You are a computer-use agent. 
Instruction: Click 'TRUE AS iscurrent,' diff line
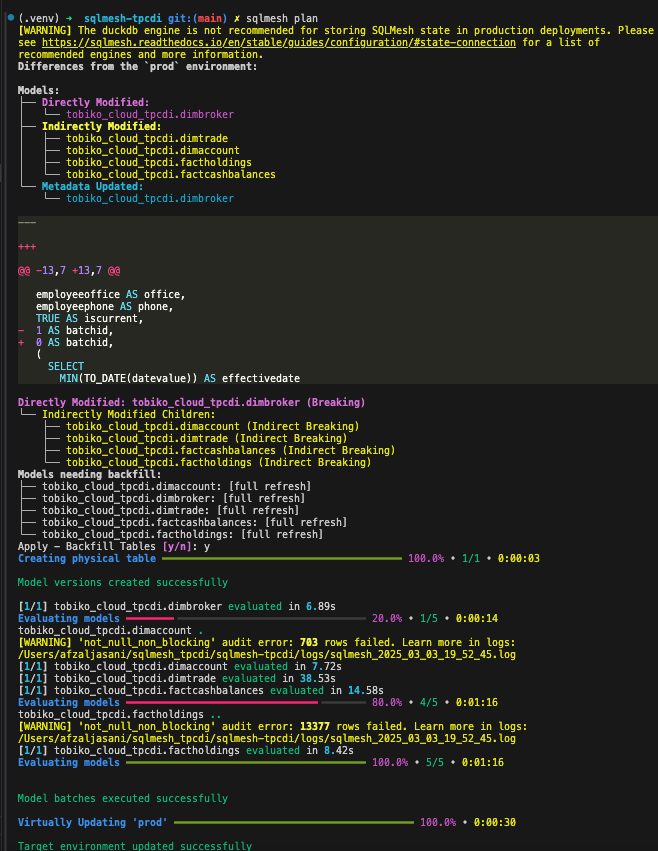click(x=90, y=318)
